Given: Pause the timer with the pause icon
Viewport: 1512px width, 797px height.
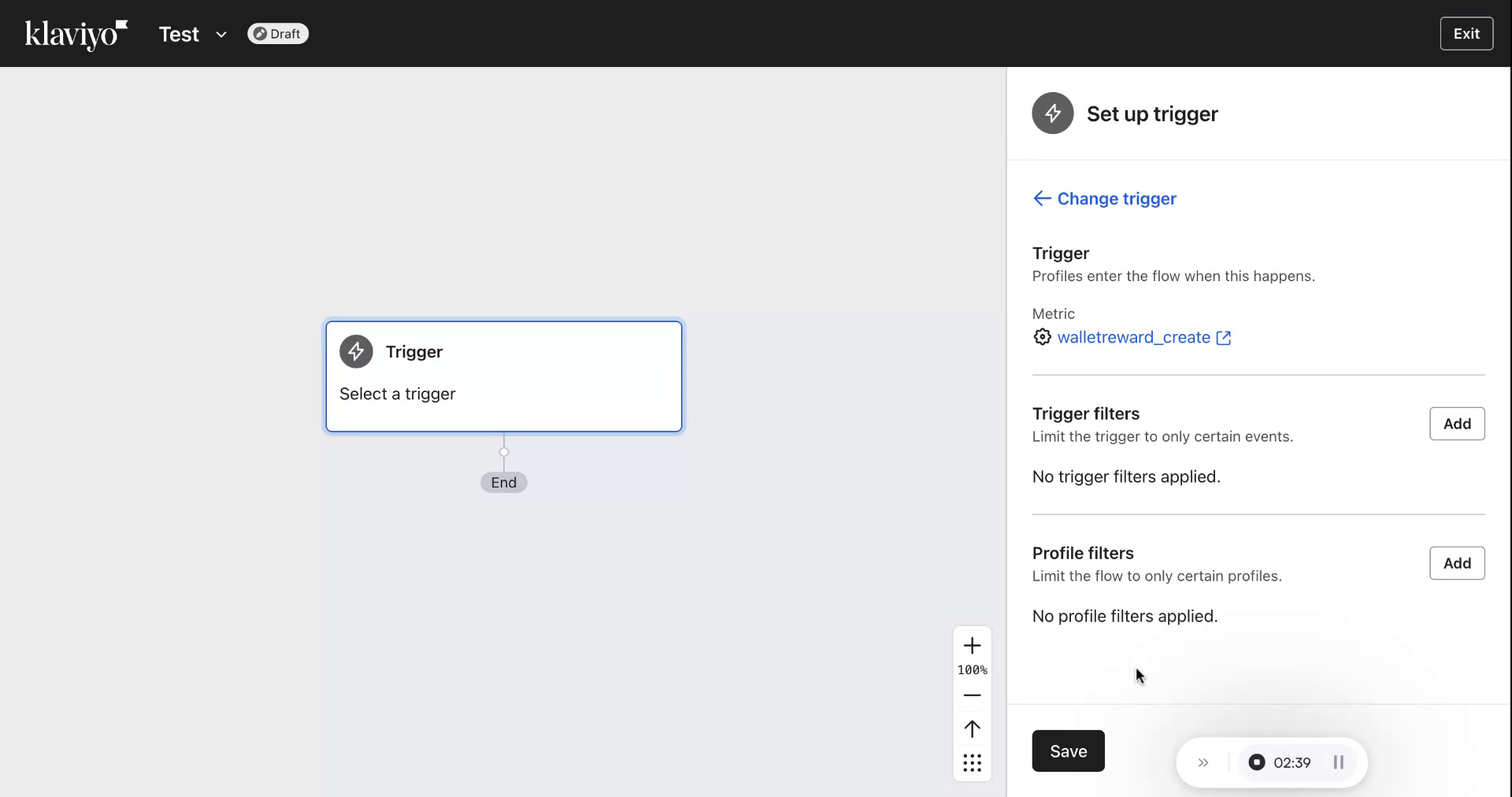Looking at the screenshot, I should click(1339, 762).
